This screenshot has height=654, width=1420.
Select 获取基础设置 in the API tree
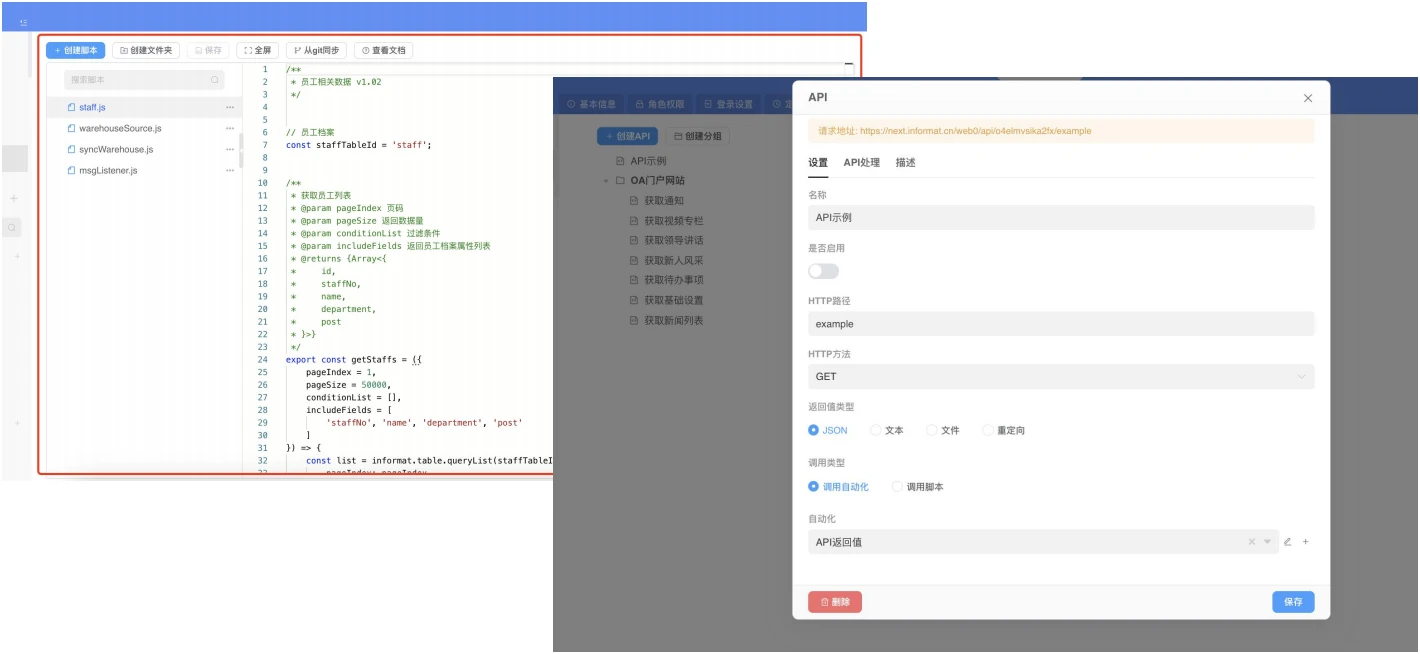point(673,301)
